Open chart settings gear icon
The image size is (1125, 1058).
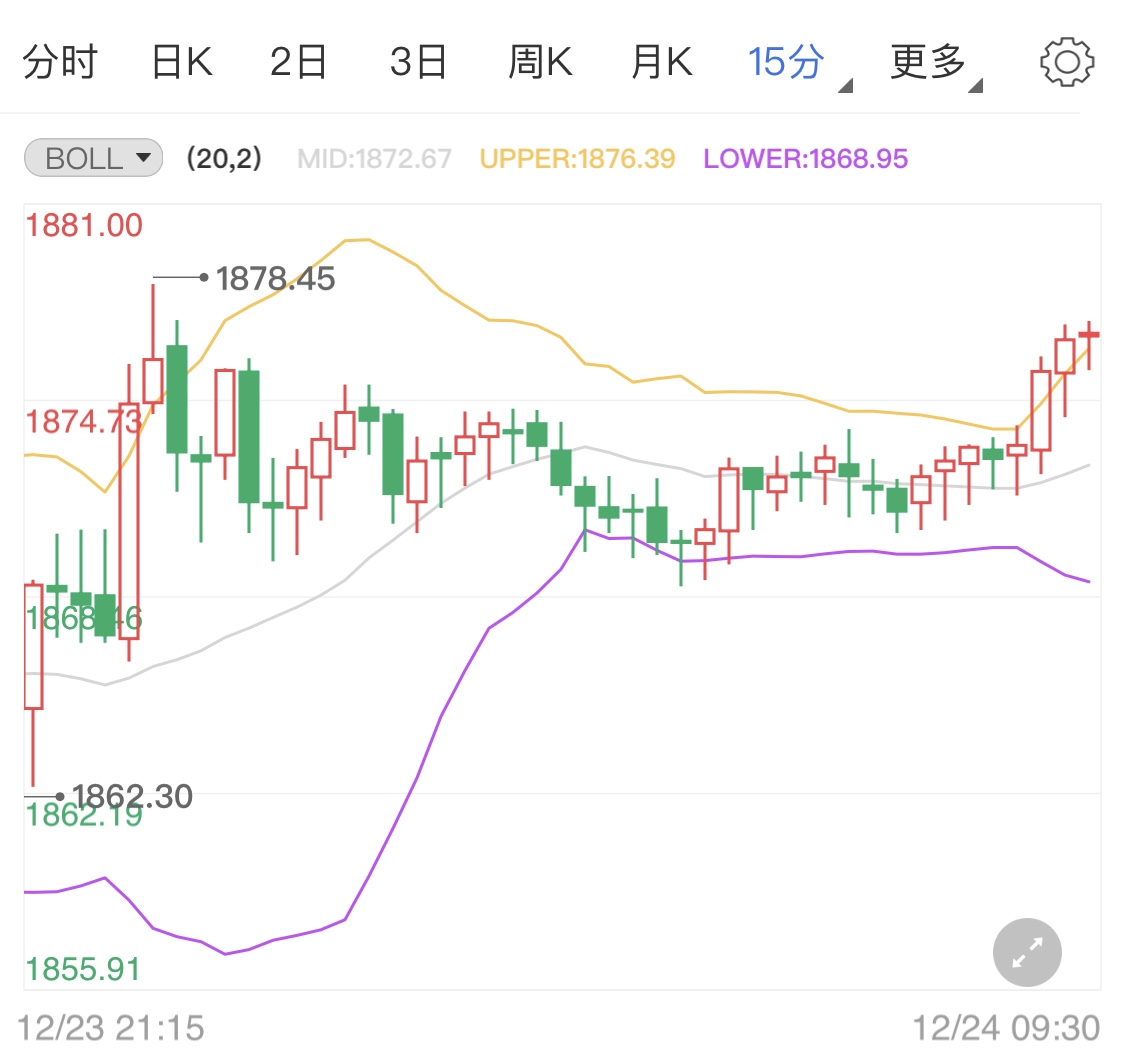pyautogui.click(x=1067, y=62)
